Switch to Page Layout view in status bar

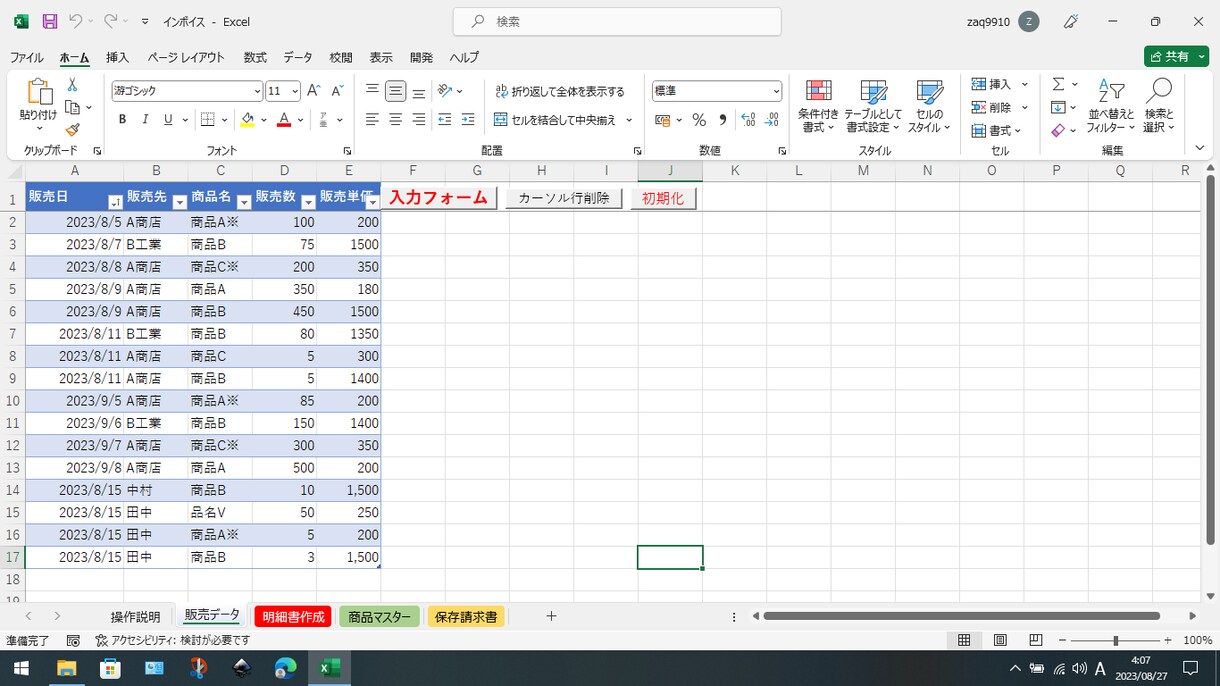click(x=1000, y=640)
